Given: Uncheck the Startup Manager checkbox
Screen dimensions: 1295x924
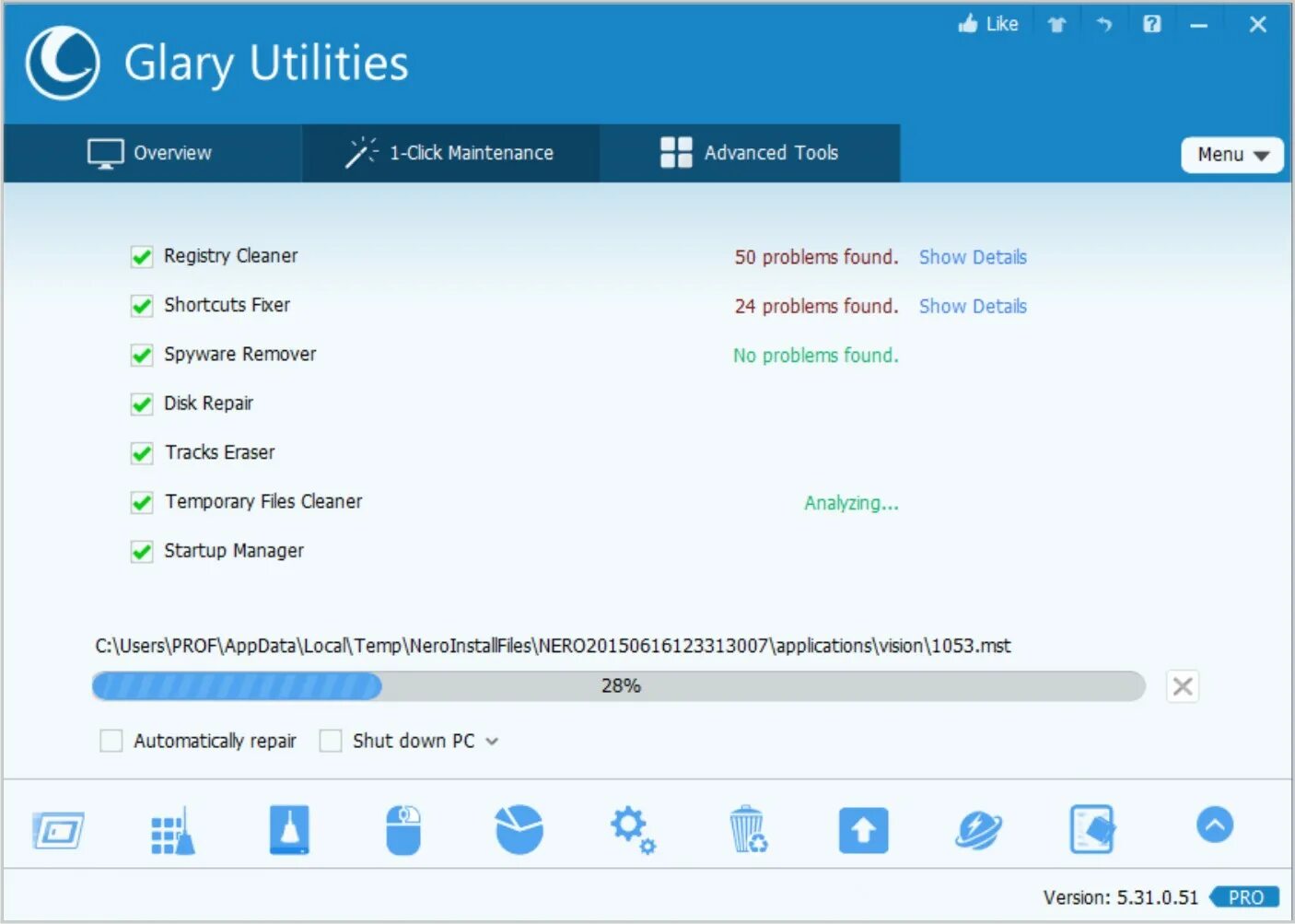Looking at the screenshot, I should pos(141,551).
